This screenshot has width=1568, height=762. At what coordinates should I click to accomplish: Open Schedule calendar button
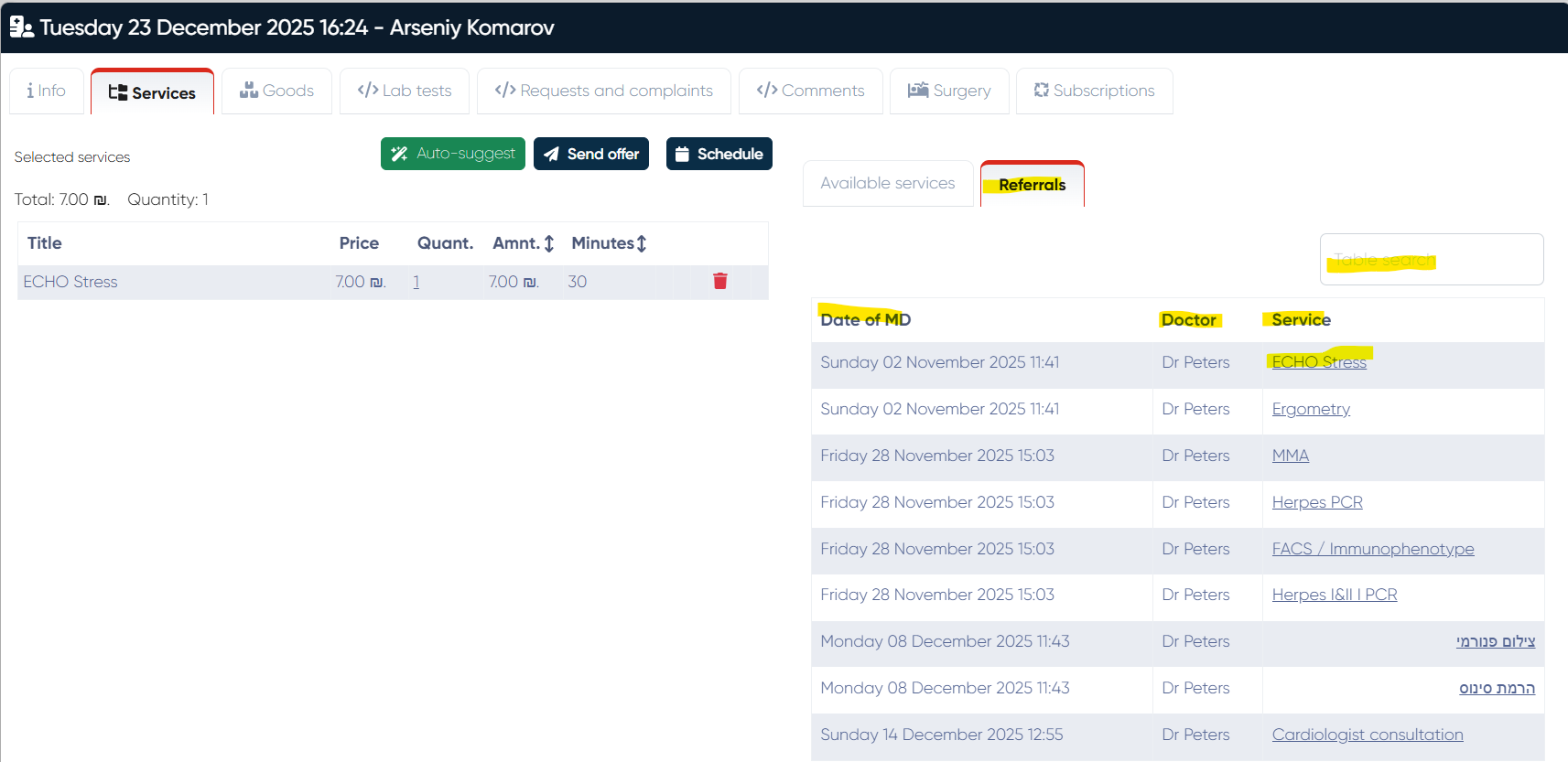click(x=719, y=154)
